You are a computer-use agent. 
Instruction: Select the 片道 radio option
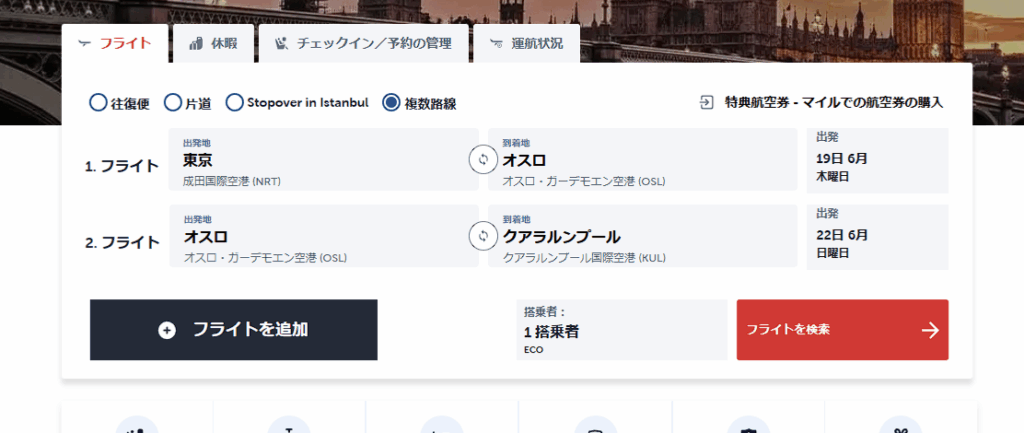173,102
